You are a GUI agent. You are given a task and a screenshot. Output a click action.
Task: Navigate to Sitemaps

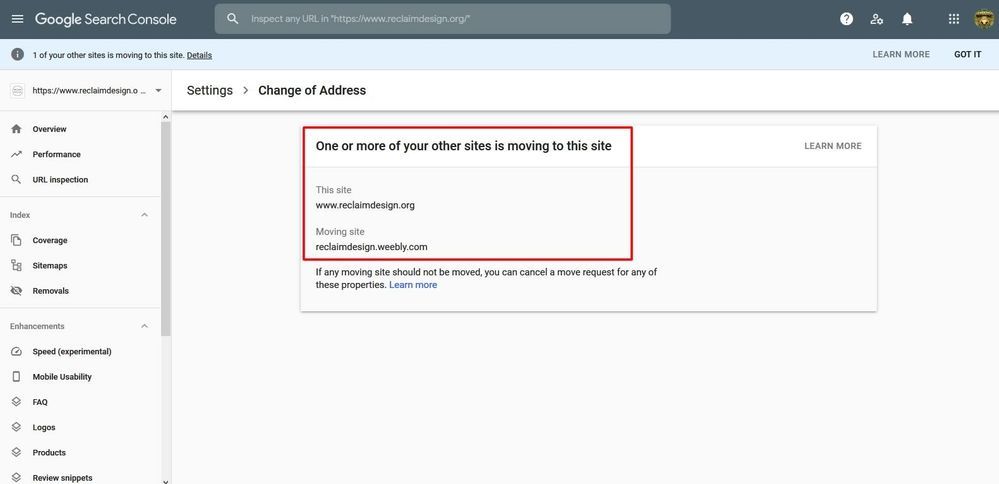point(50,266)
